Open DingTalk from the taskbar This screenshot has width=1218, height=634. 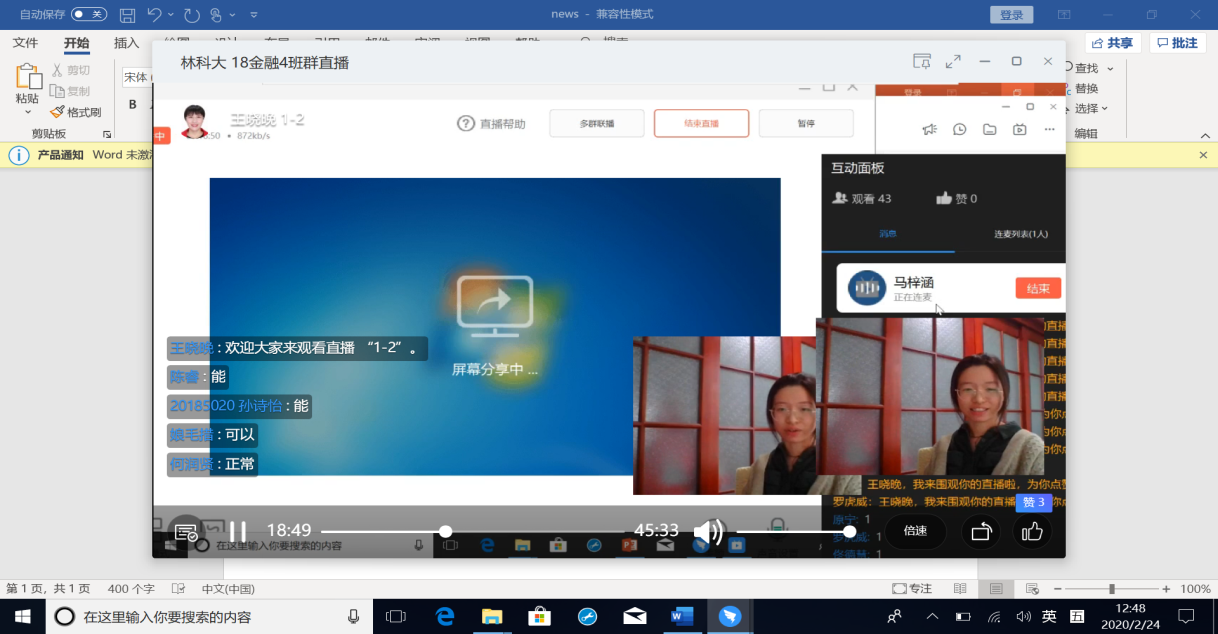pyautogui.click(x=730, y=616)
